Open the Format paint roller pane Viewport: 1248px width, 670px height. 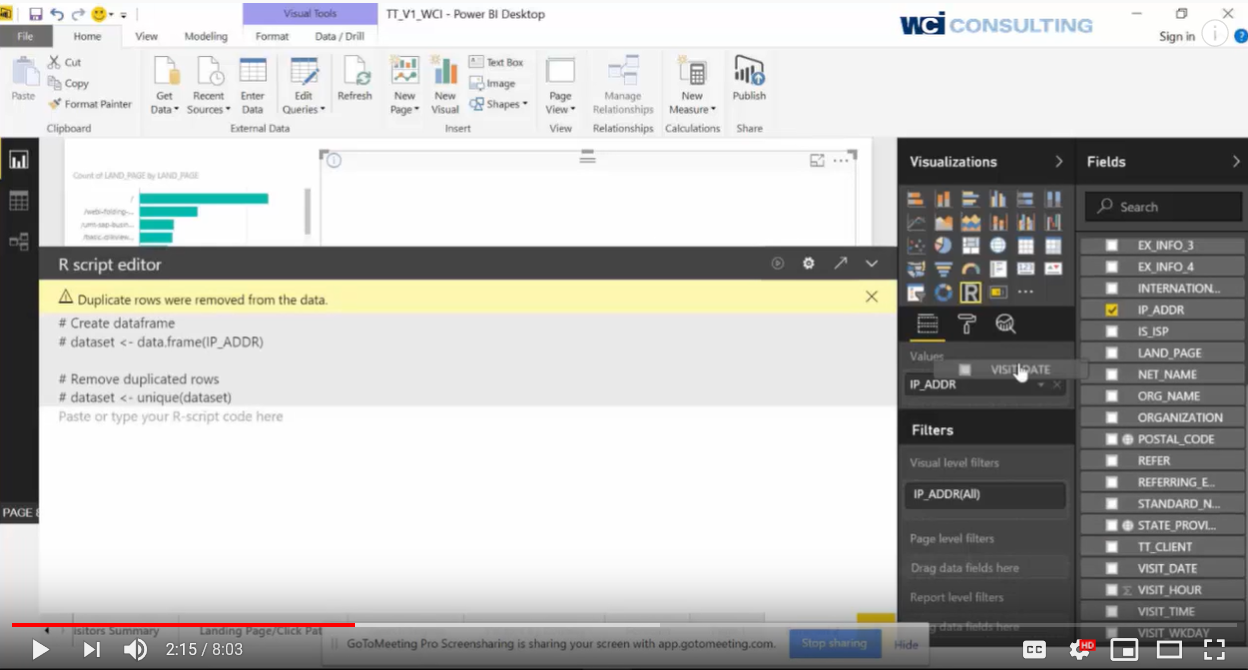pyautogui.click(x=967, y=323)
